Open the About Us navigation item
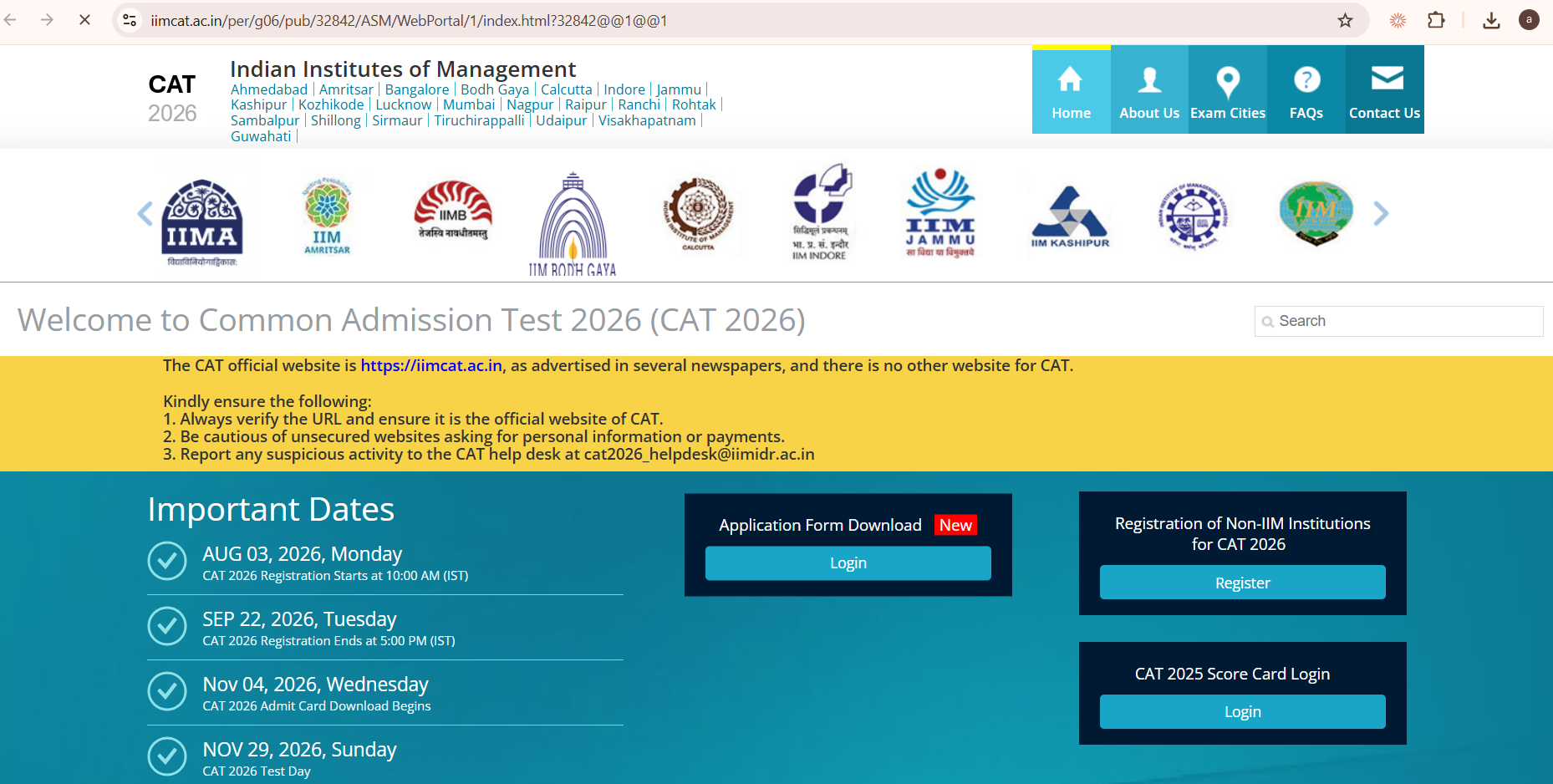Screen dimensions: 1553x784 pos(1149,89)
